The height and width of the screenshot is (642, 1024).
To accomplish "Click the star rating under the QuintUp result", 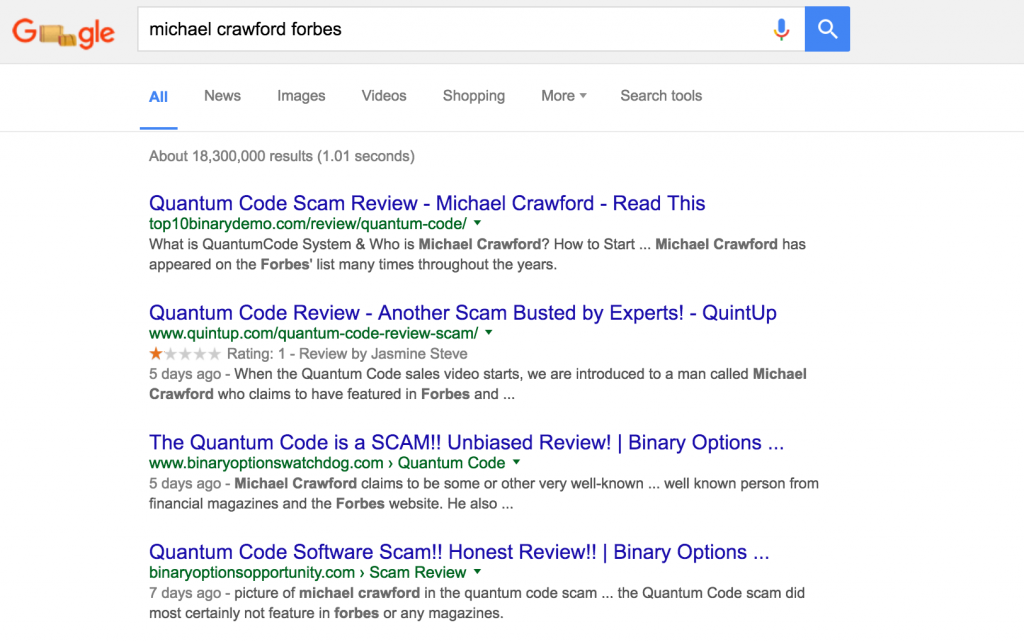I will pyautogui.click(x=185, y=354).
